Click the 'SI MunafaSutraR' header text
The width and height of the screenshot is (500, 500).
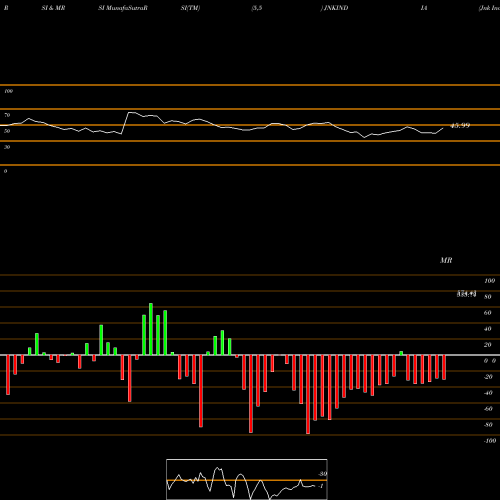click(x=123, y=8)
